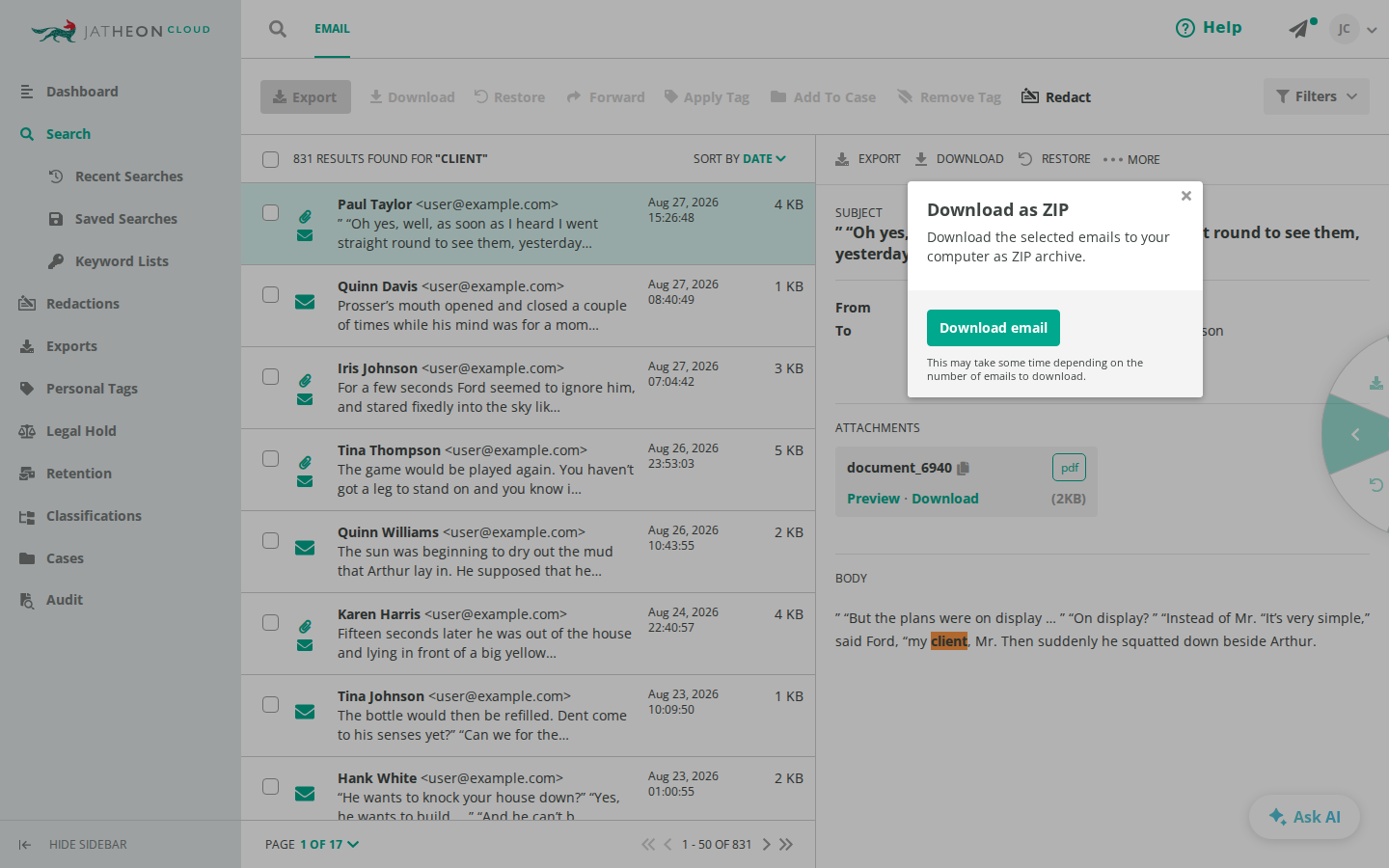Open Dashboard in the sidebar
Image resolution: width=1389 pixels, height=868 pixels.
[x=82, y=92]
